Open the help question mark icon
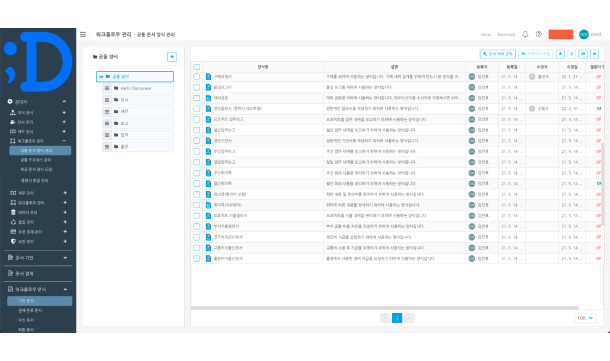The height and width of the screenshot is (361, 610). 538,34
